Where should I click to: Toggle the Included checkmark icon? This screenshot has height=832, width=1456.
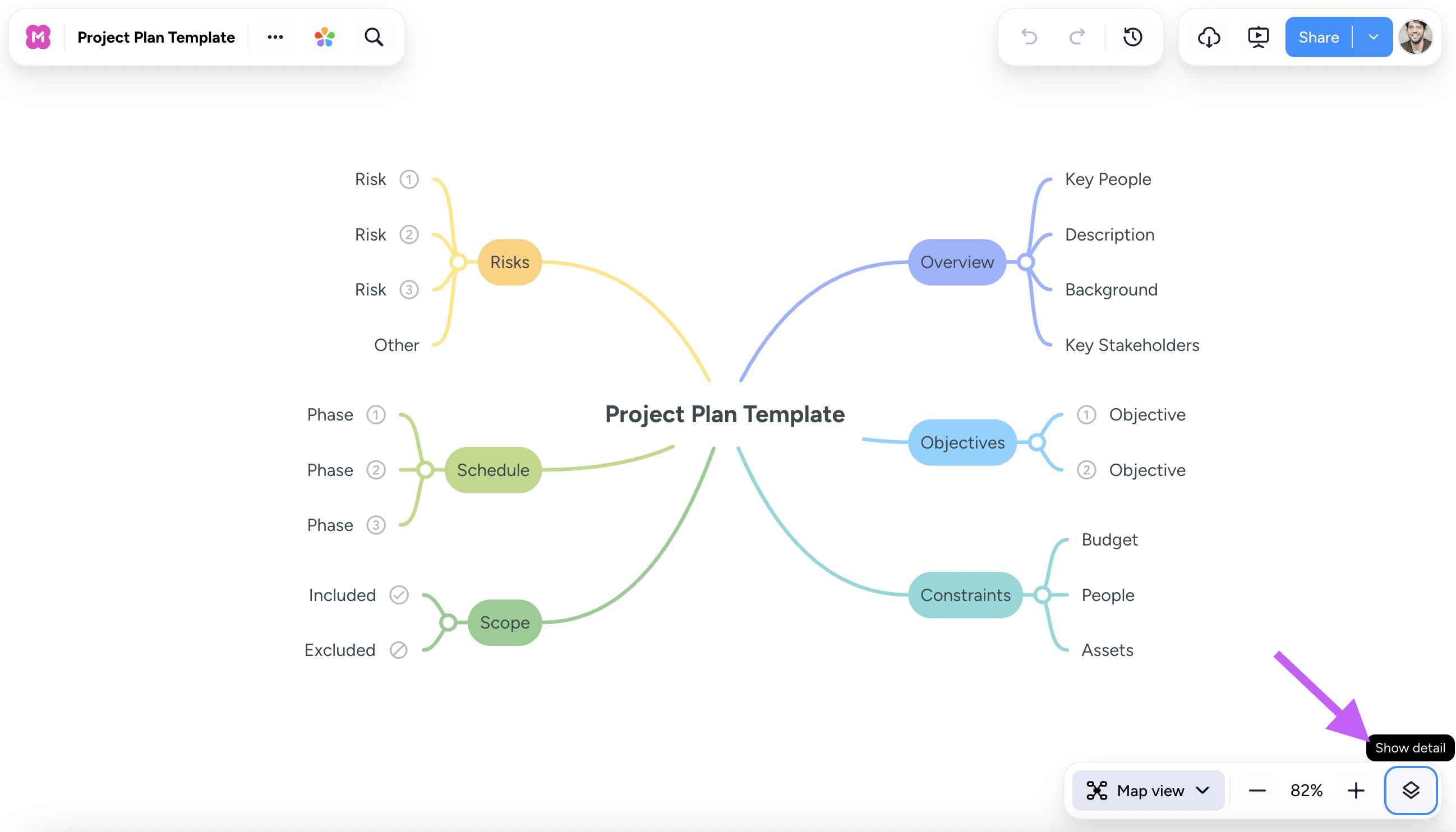click(399, 595)
